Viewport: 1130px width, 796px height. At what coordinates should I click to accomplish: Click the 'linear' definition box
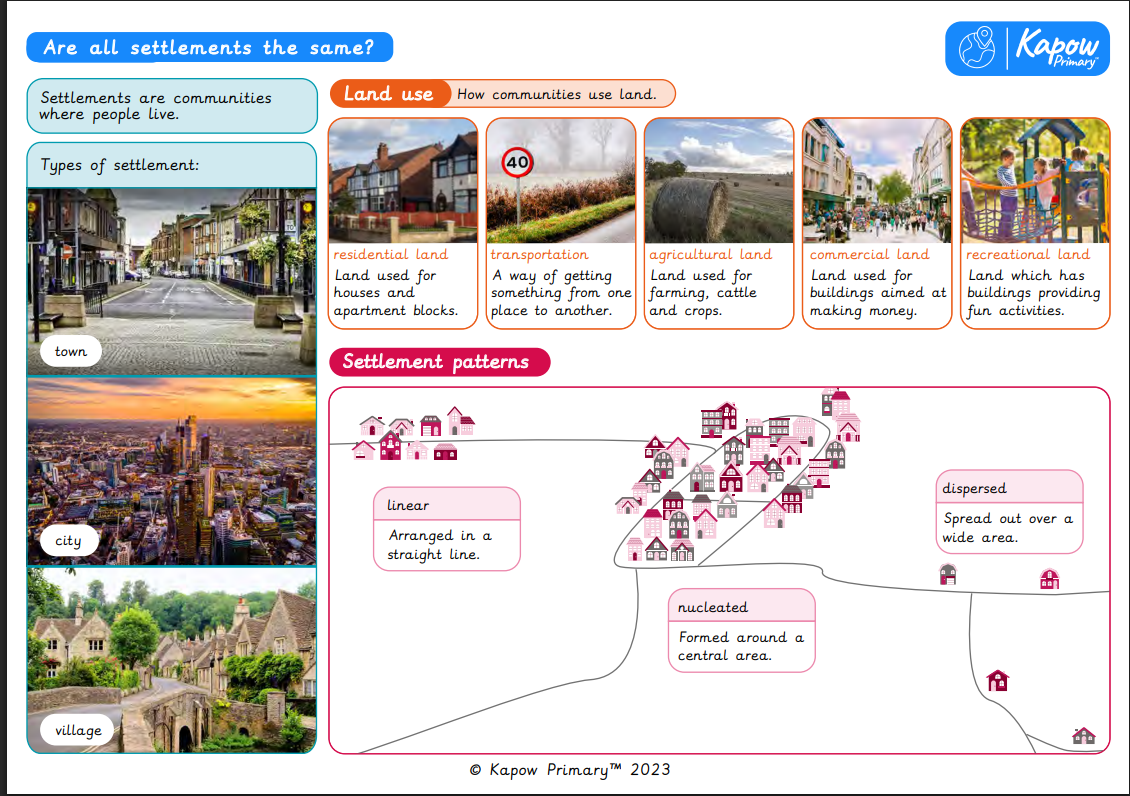tap(447, 529)
